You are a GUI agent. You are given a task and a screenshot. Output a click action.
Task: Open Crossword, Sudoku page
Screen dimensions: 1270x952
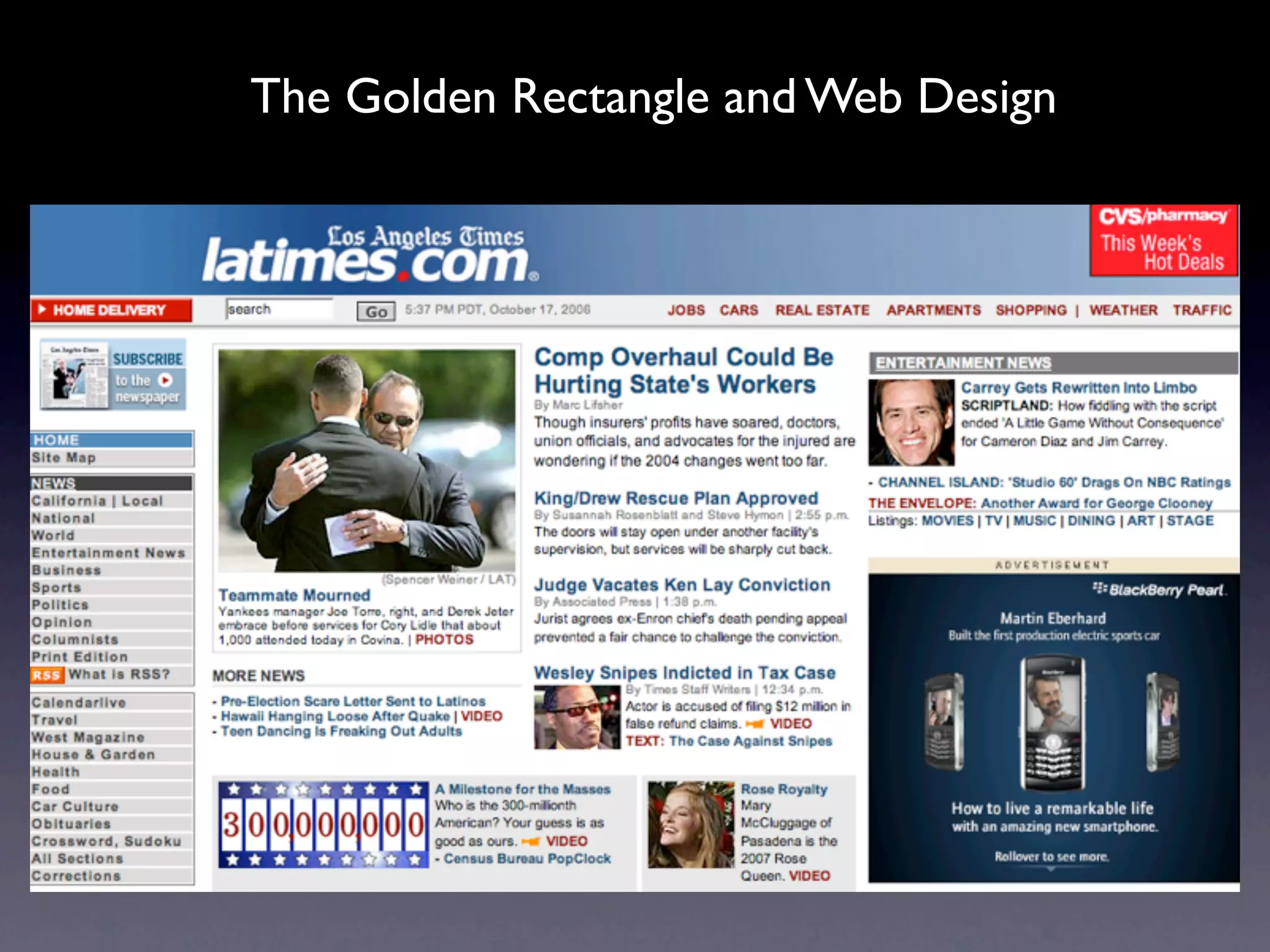[x=107, y=842]
